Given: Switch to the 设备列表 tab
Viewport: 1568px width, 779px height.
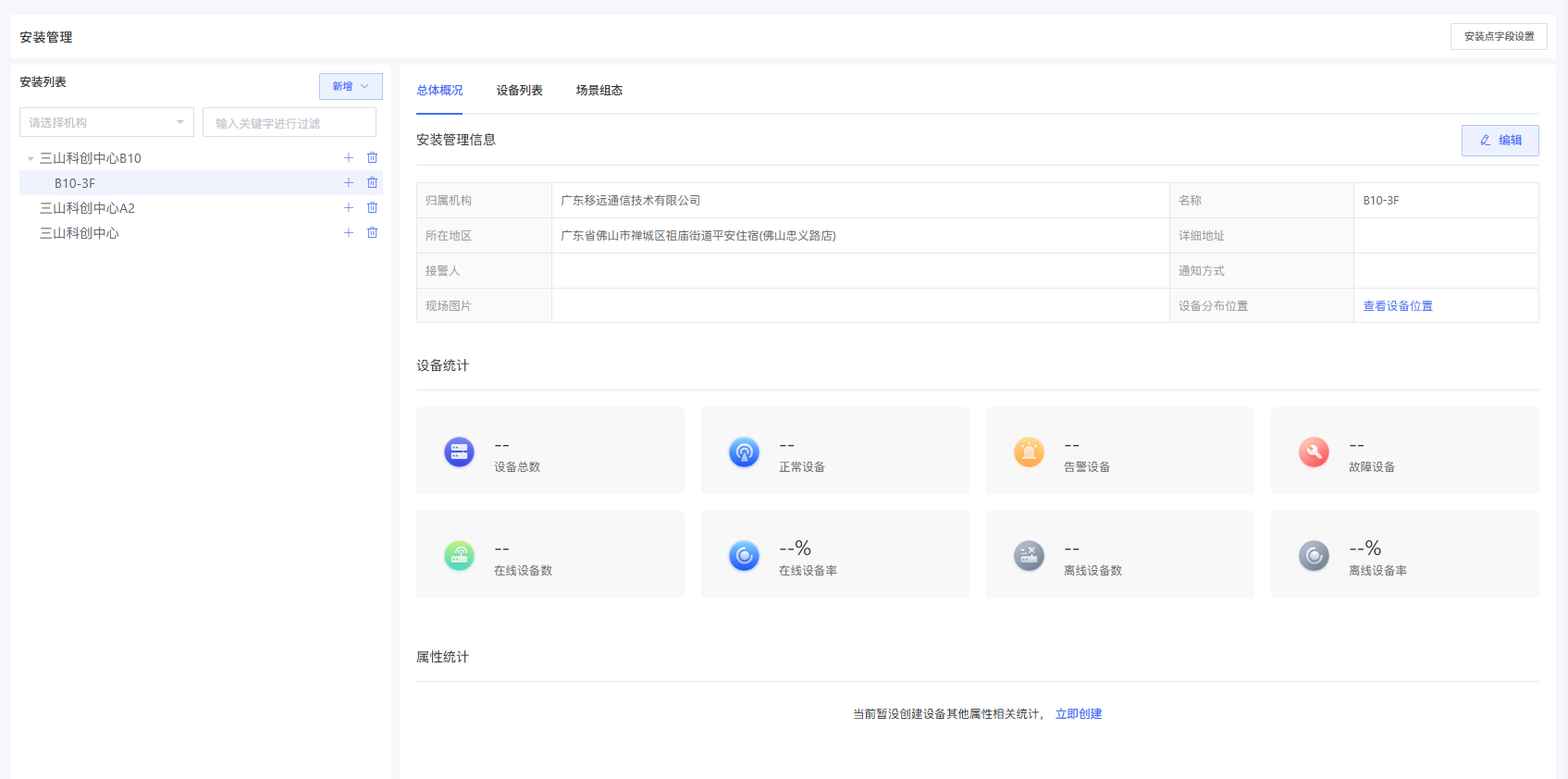Looking at the screenshot, I should click(519, 91).
